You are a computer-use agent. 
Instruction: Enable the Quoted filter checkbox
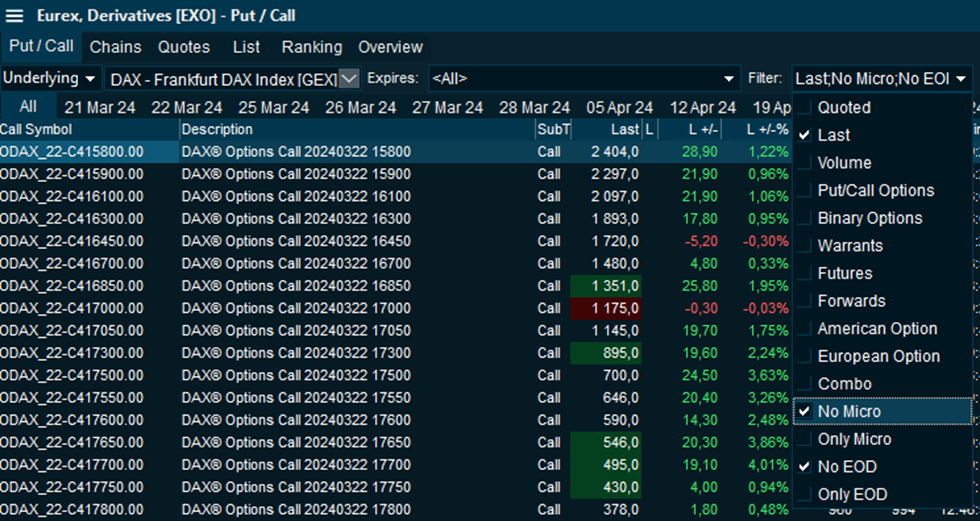(x=805, y=108)
